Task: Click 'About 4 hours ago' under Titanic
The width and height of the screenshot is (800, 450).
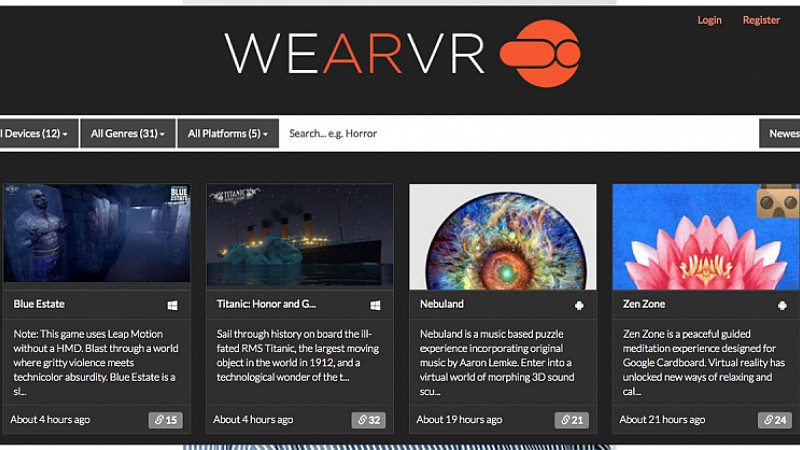Action: pyautogui.click(x=253, y=419)
